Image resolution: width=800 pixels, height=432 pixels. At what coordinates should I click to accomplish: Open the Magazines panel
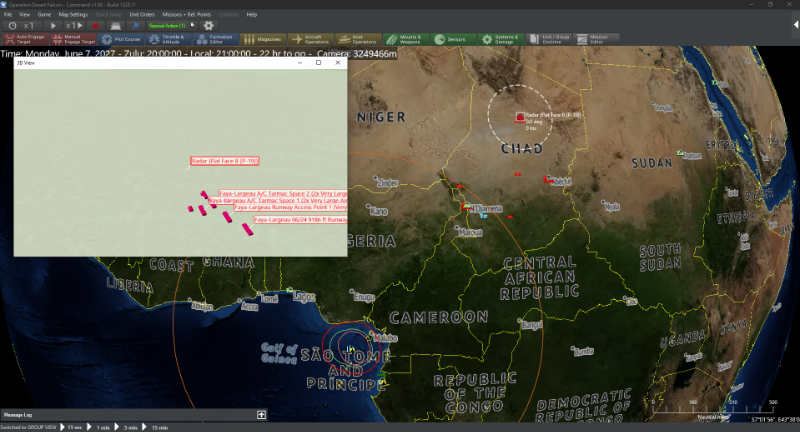pos(263,39)
